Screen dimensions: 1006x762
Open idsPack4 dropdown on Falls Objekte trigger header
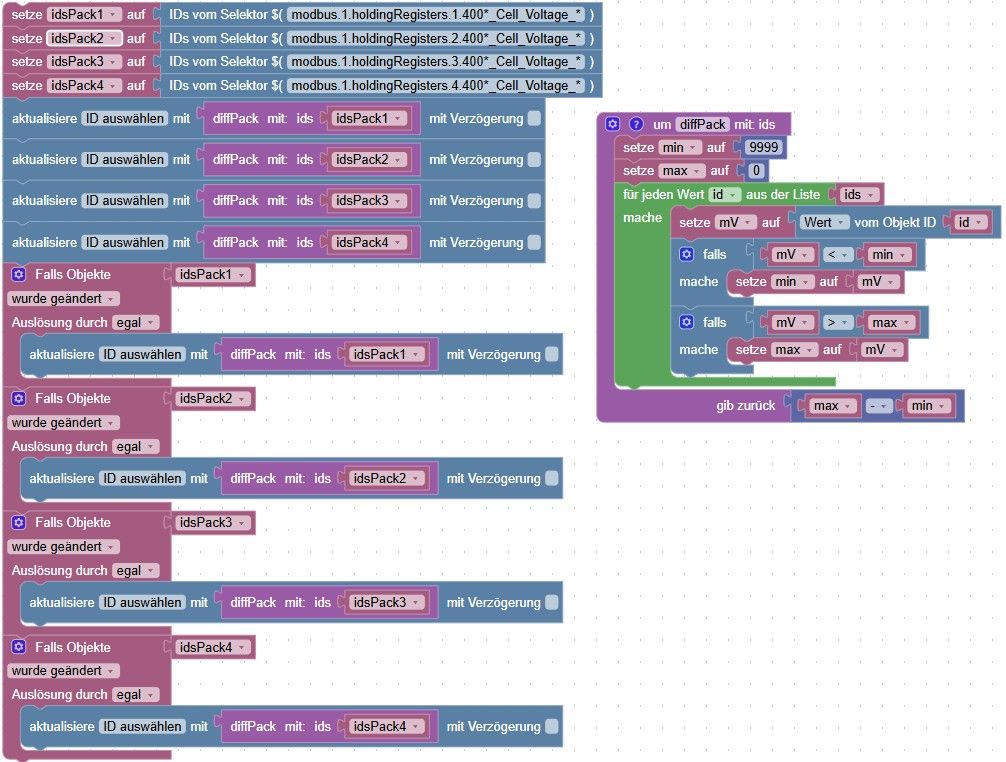point(212,647)
